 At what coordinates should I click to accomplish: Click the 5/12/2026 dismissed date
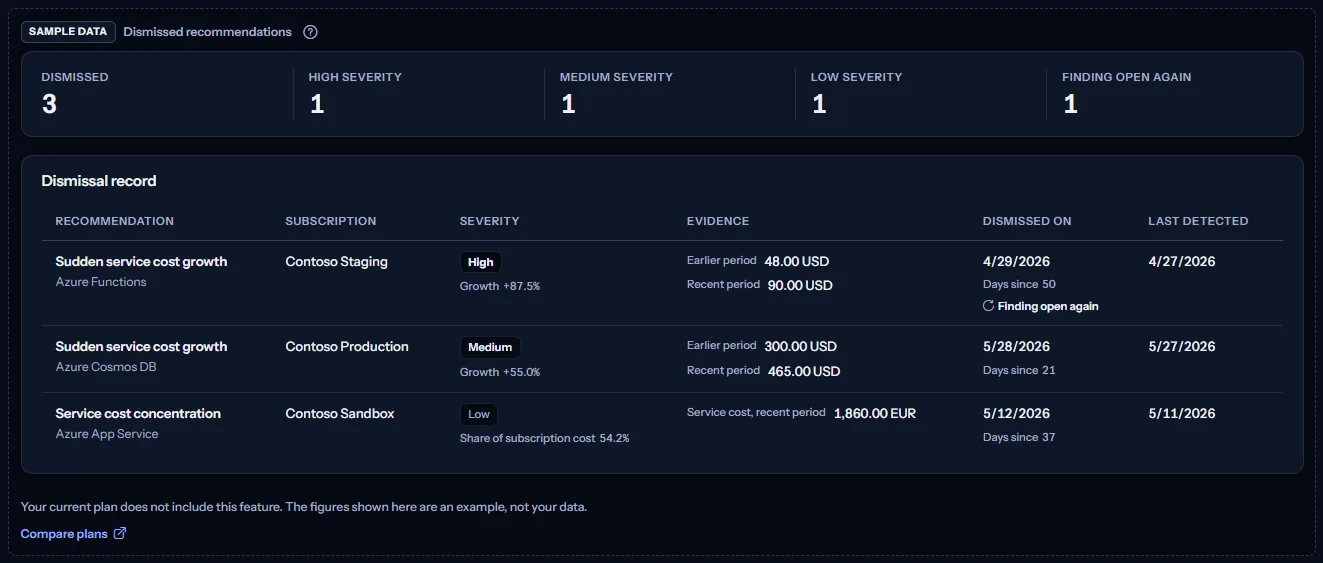click(1017, 414)
